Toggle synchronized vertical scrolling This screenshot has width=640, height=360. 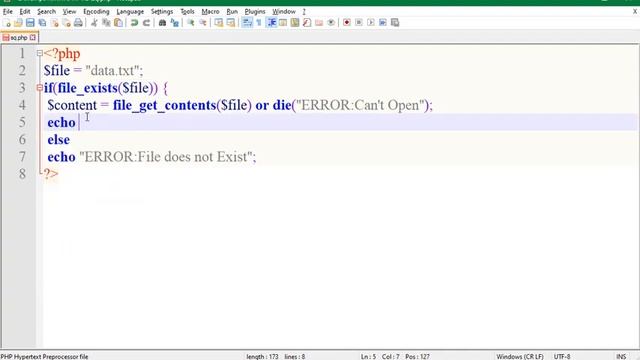pyautogui.click(x=219, y=23)
